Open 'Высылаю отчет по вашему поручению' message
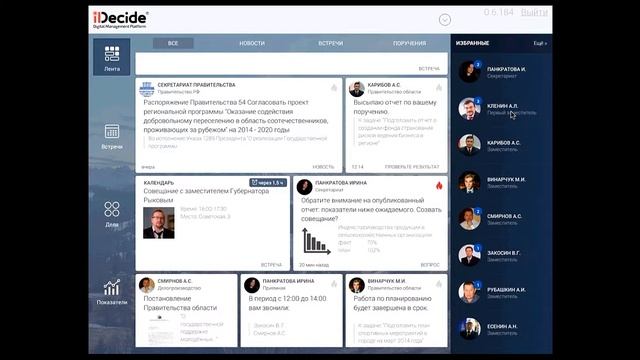 [x=395, y=107]
